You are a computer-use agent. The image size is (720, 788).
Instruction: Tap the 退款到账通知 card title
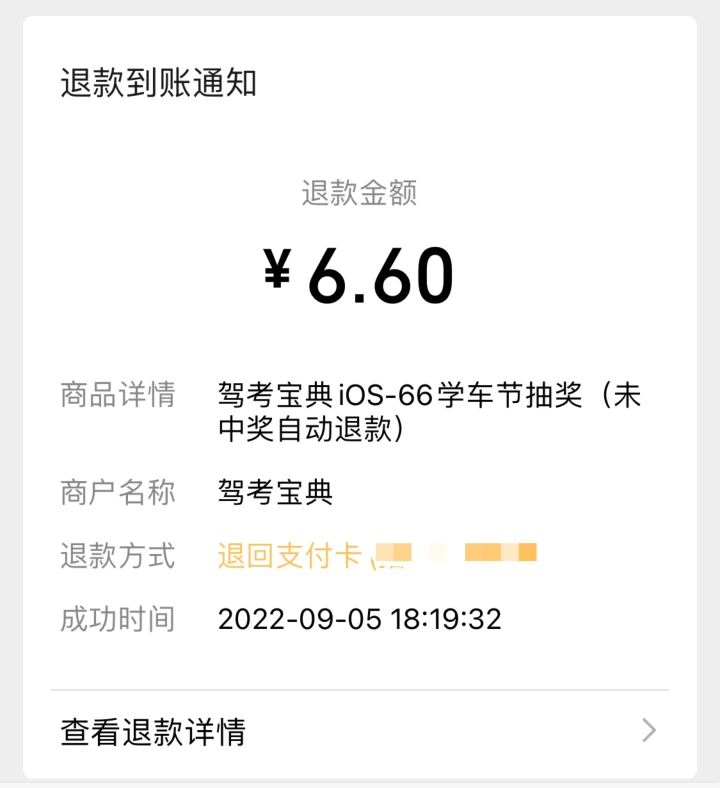click(158, 83)
